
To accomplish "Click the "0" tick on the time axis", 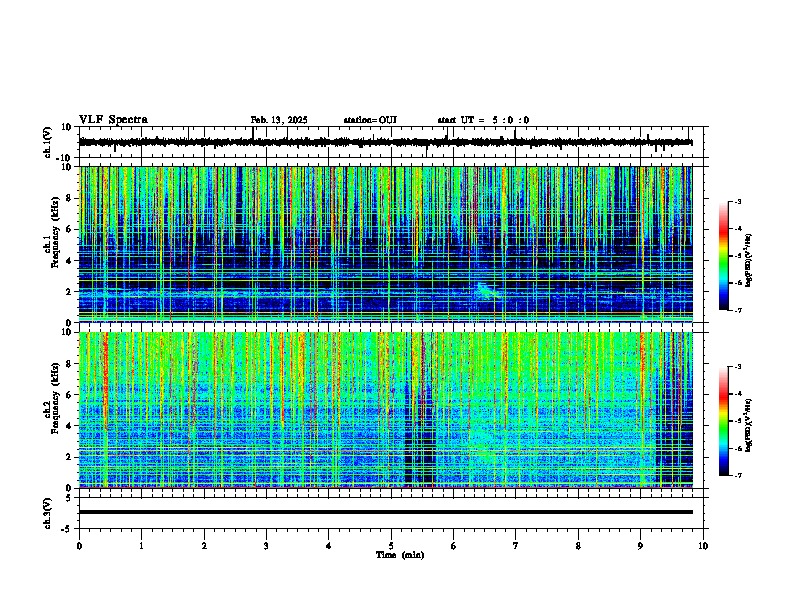I will (x=79, y=546).
